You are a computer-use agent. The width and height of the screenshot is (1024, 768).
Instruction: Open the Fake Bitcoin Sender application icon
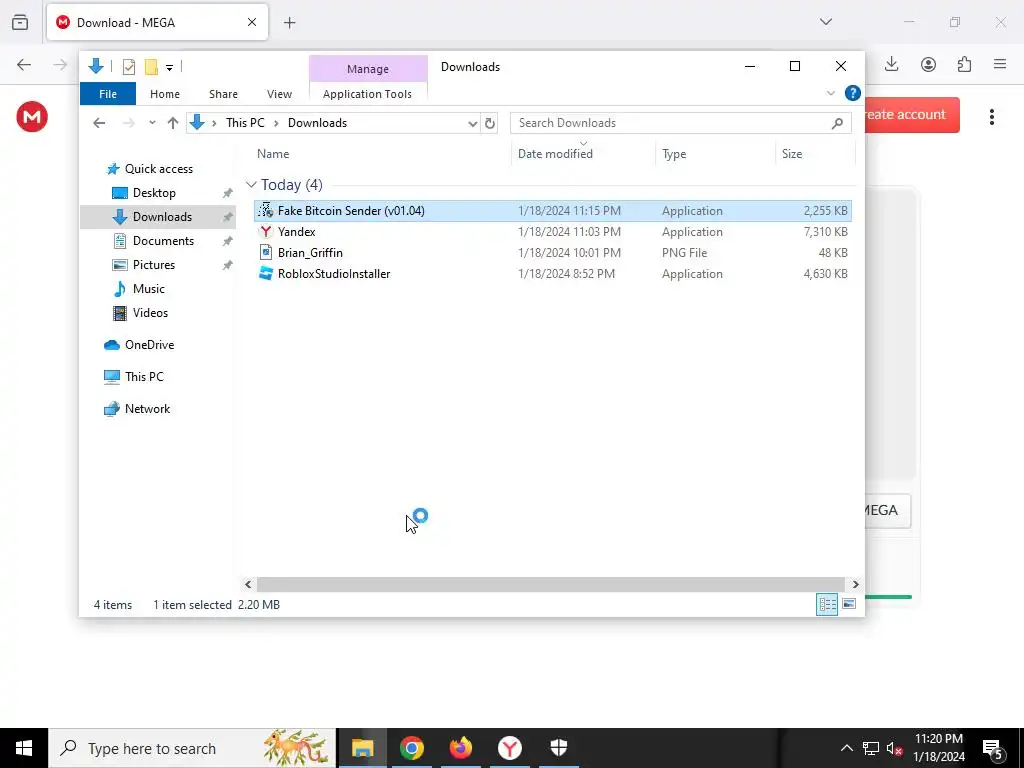click(x=265, y=210)
